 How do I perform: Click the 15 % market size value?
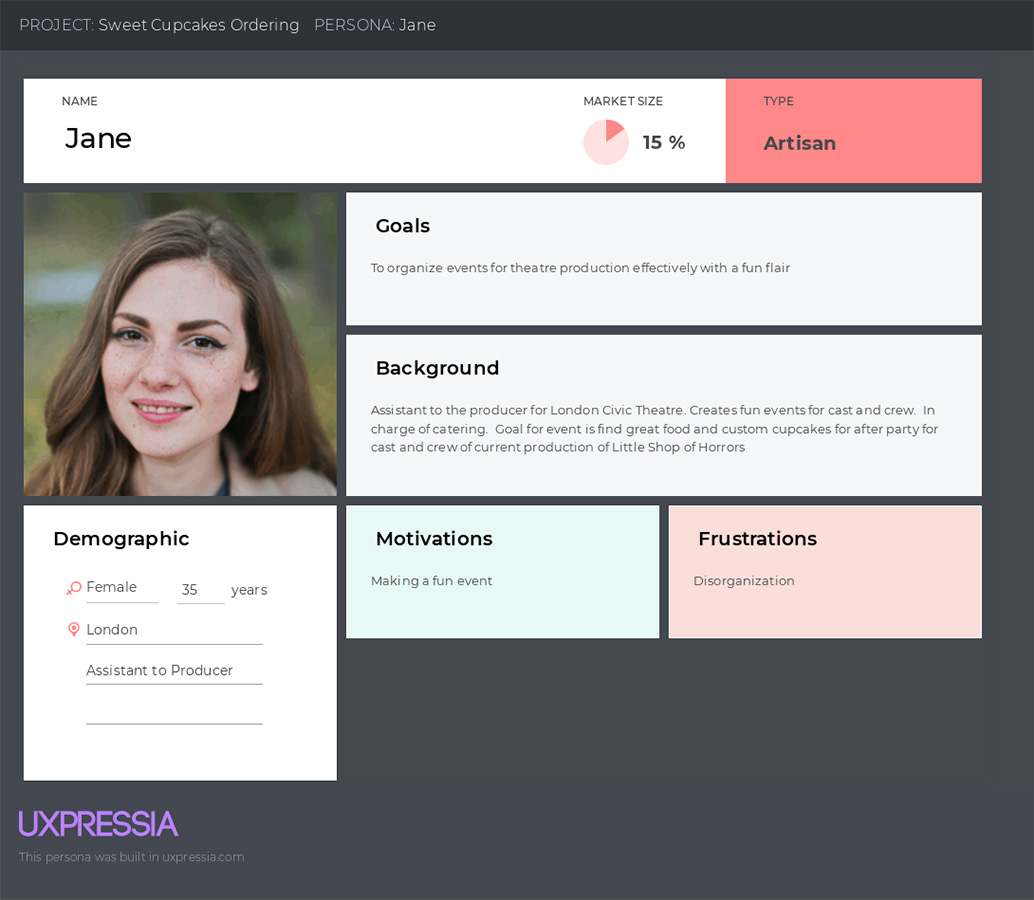point(663,142)
